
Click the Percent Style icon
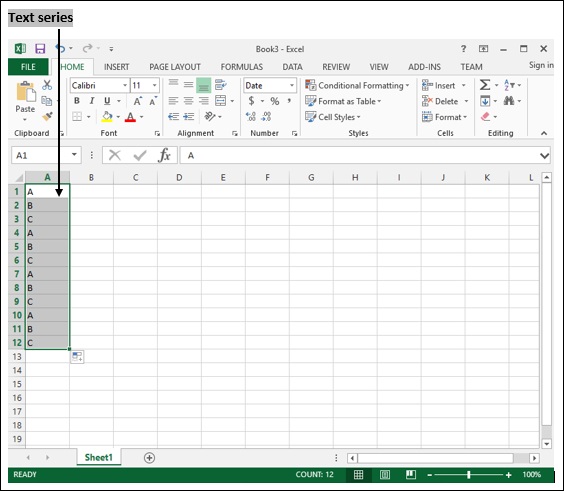(275, 101)
